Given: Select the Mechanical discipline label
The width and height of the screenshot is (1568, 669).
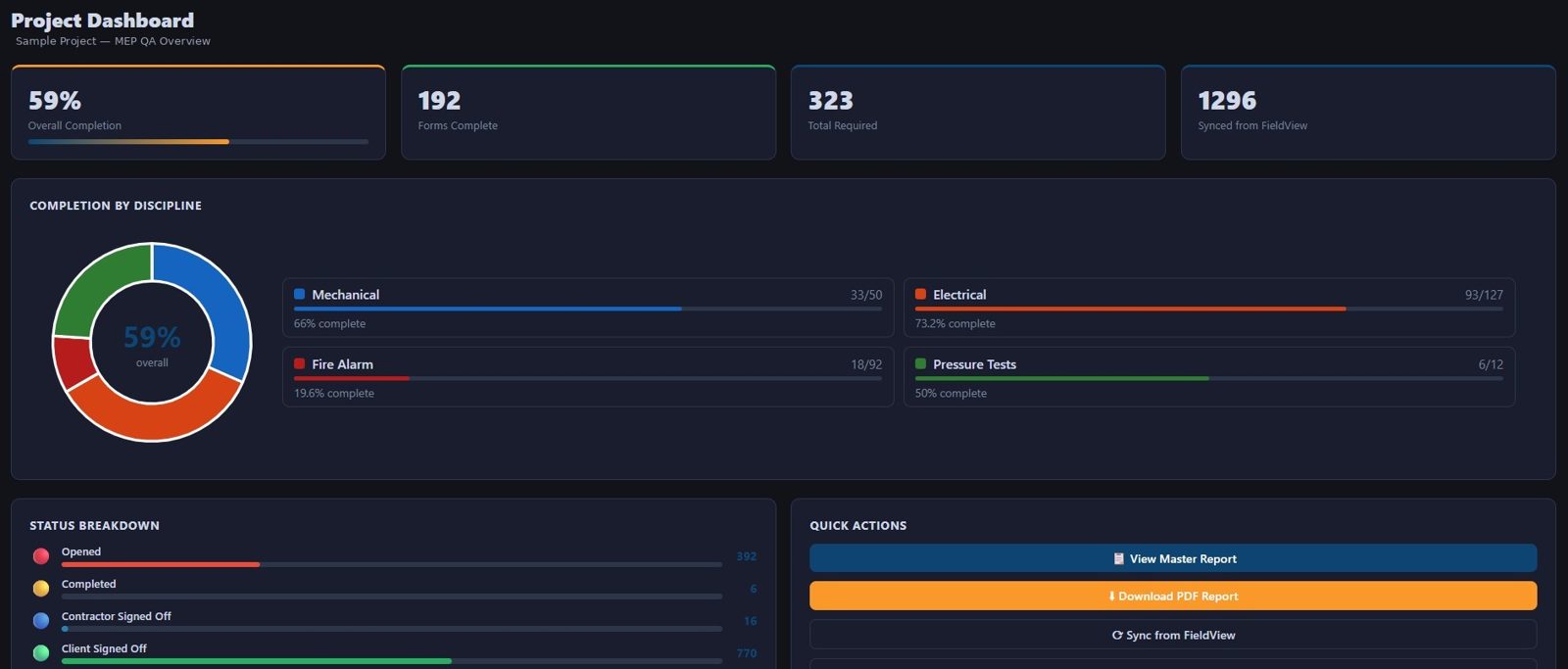Looking at the screenshot, I should pyautogui.click(x=346, y=295).
